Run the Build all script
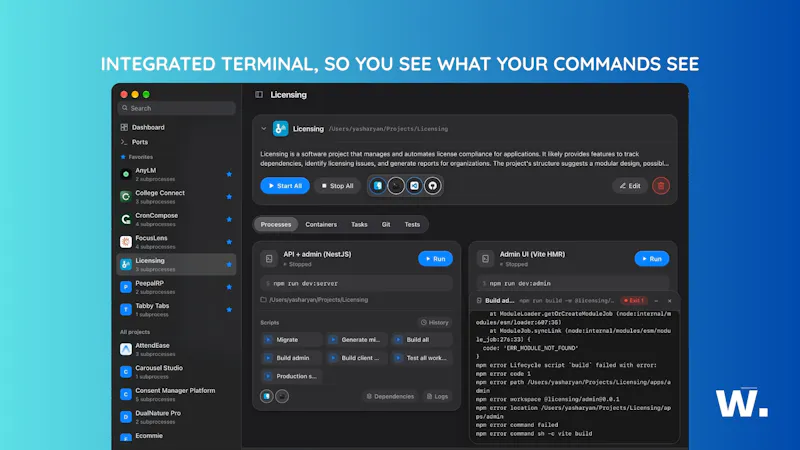 pyautogui.click(x=421, y=339)
